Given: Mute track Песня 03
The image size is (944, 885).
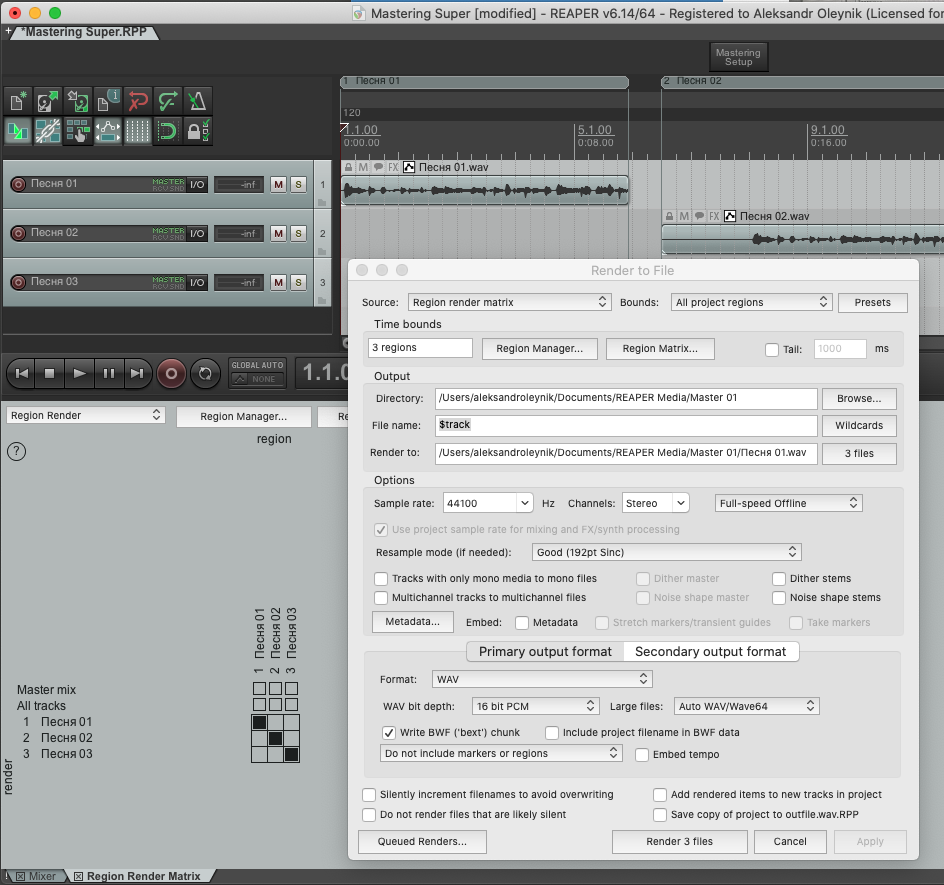Looking at the screenshot, I should click(x=278, y=282).
